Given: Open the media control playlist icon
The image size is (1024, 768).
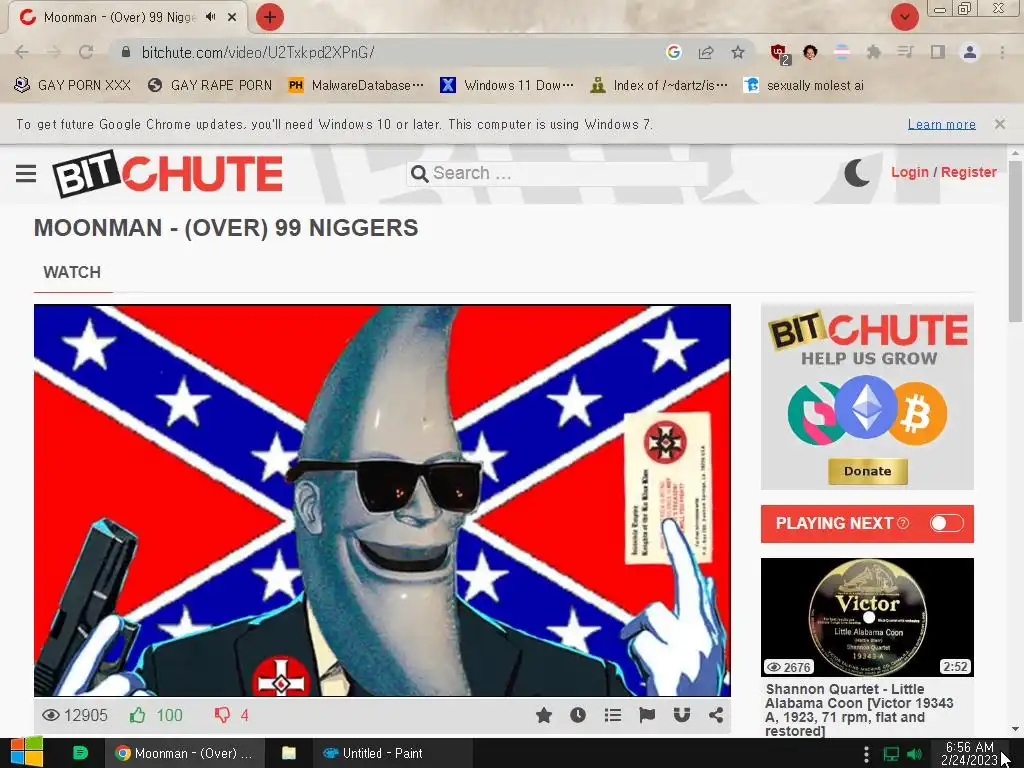Looking at the screenshot, I should point(905,52).
